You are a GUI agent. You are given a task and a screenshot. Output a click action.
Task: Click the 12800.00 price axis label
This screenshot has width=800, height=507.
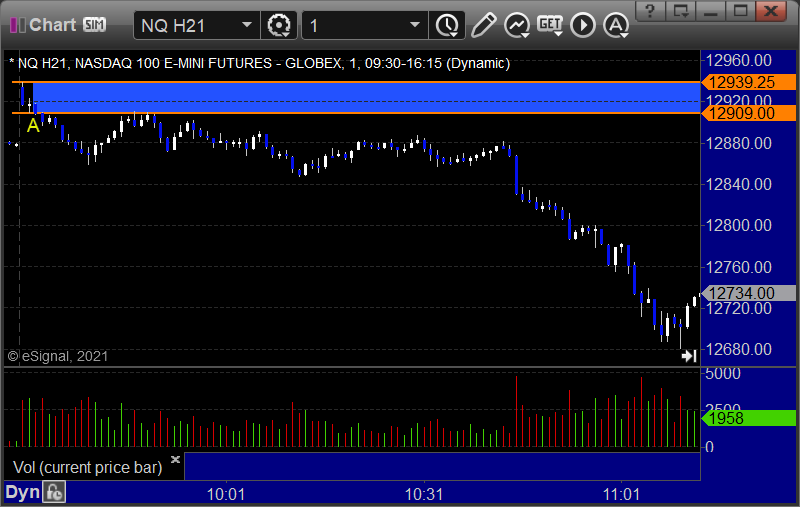click(738, 225)
